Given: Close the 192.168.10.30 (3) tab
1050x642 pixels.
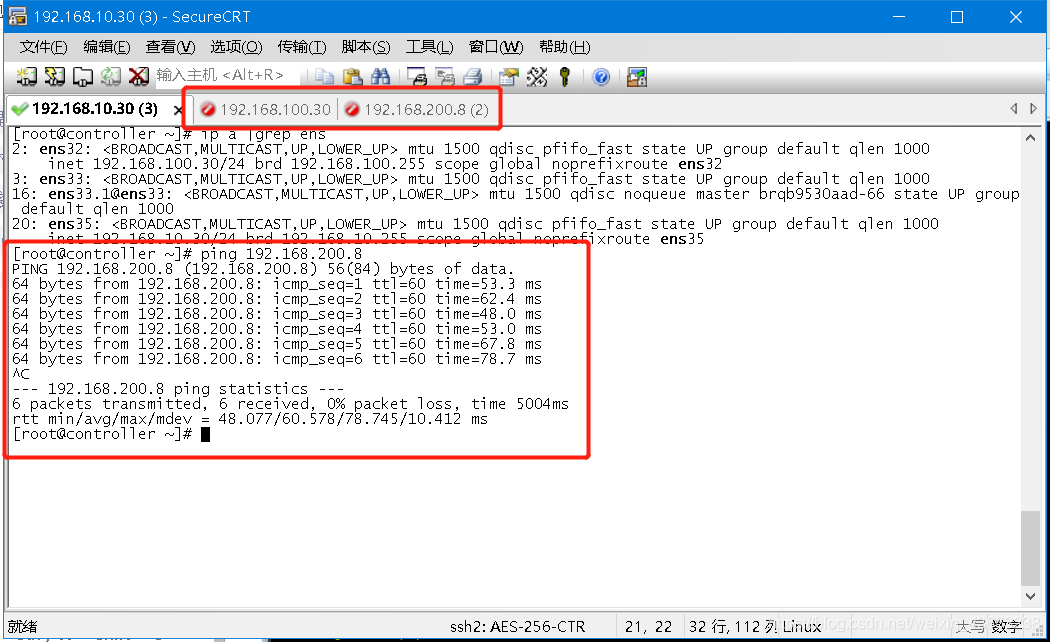Looking at the screenshot, I should (177, 110).
